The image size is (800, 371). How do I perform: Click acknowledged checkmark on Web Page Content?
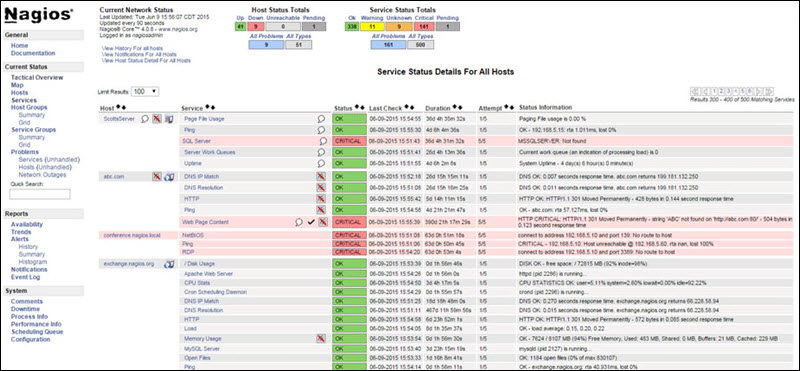coord(311,222)
